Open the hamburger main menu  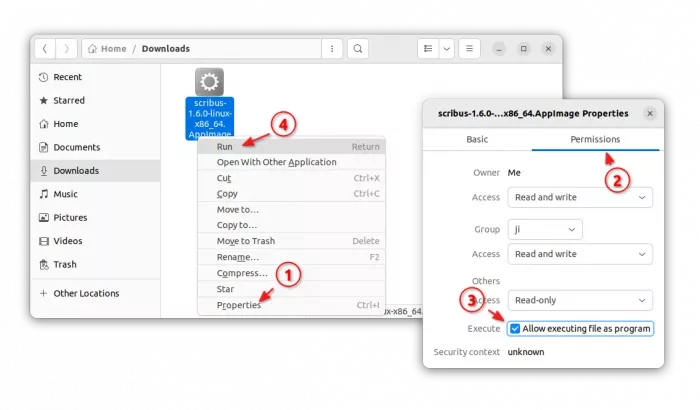coord(470,48)
